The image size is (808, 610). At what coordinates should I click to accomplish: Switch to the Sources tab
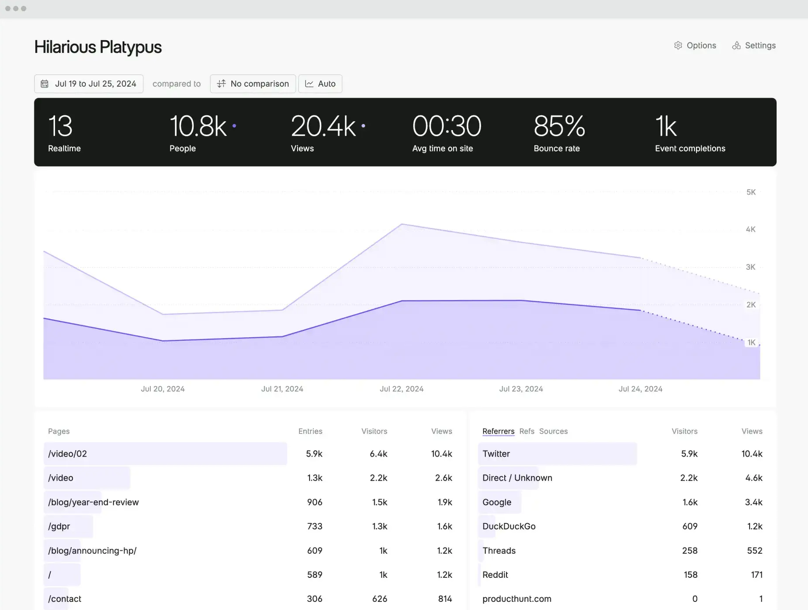pyautogui.click(x=551, y=431)
